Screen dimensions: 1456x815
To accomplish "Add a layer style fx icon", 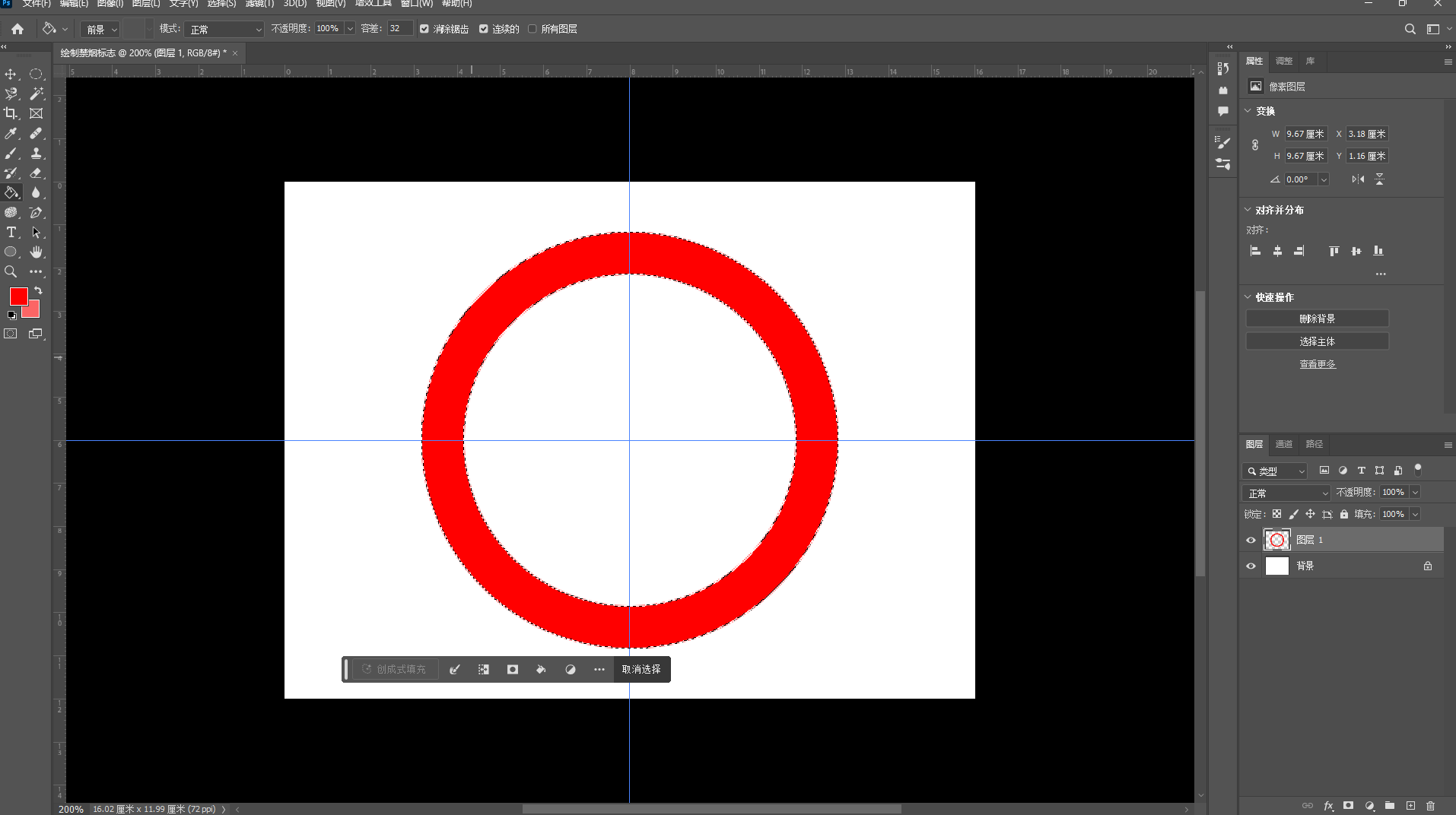I will pyautogui.click(x=1328, y=806).
